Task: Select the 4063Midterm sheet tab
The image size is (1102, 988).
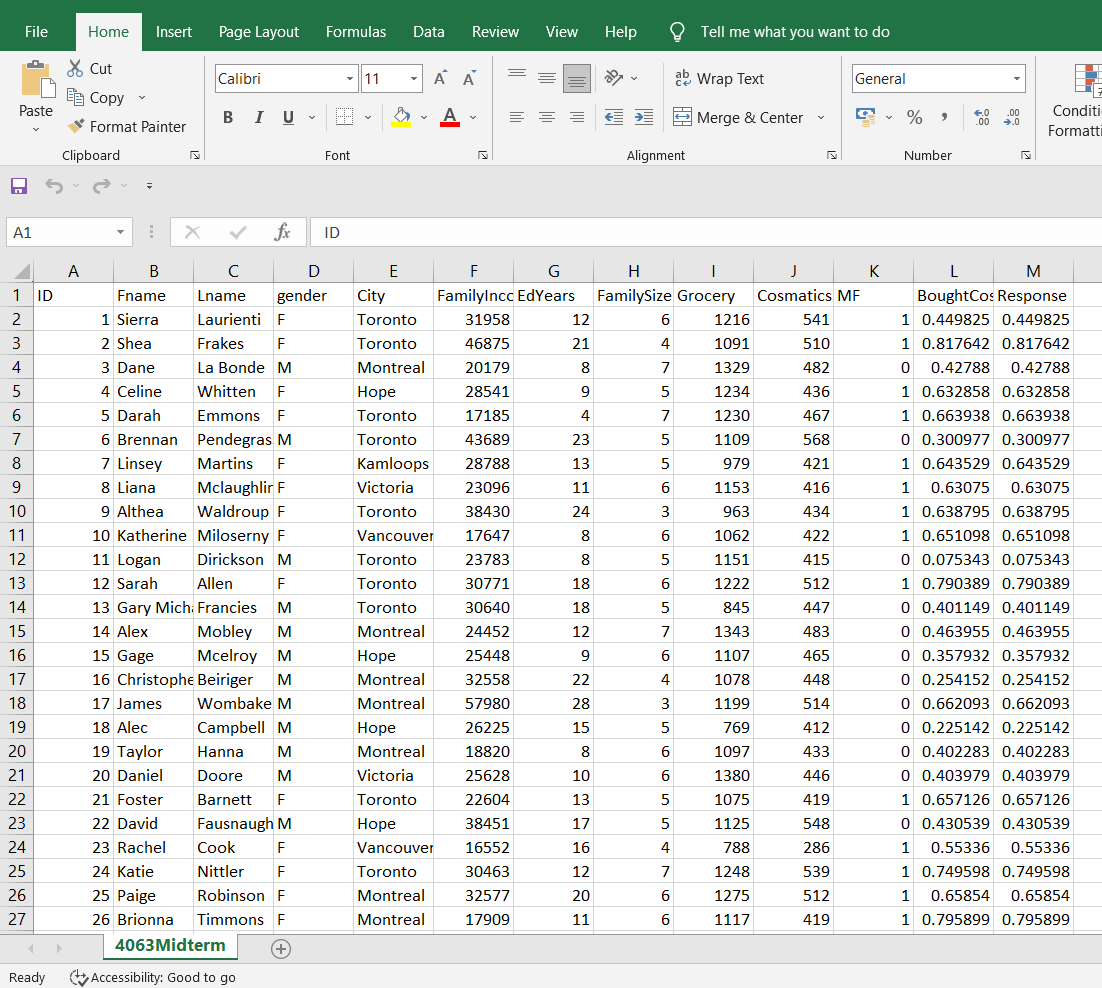Action: click(x=170, y=945)
